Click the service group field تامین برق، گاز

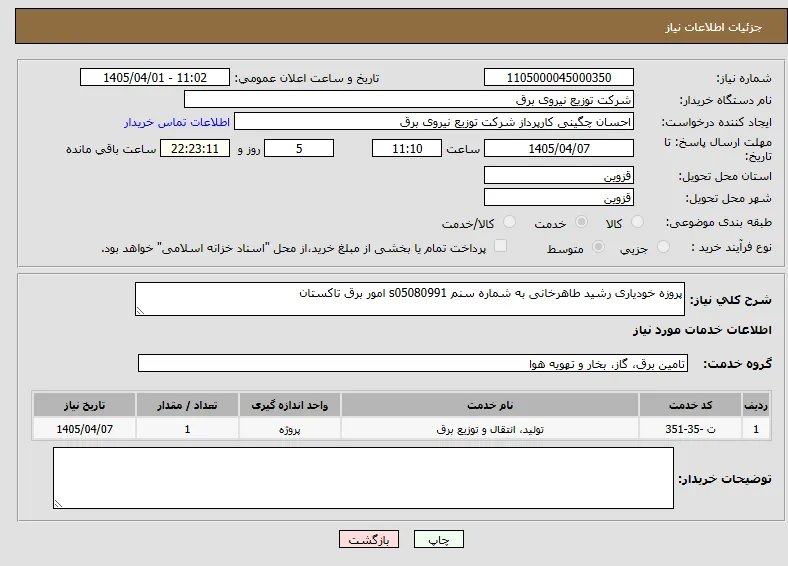pos(413,363)
